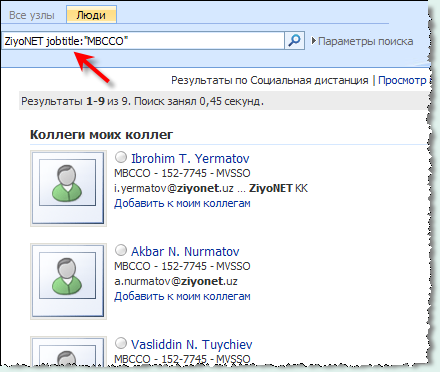Open Akbar N. Nurmatov's profile picture

coord(68,281)
